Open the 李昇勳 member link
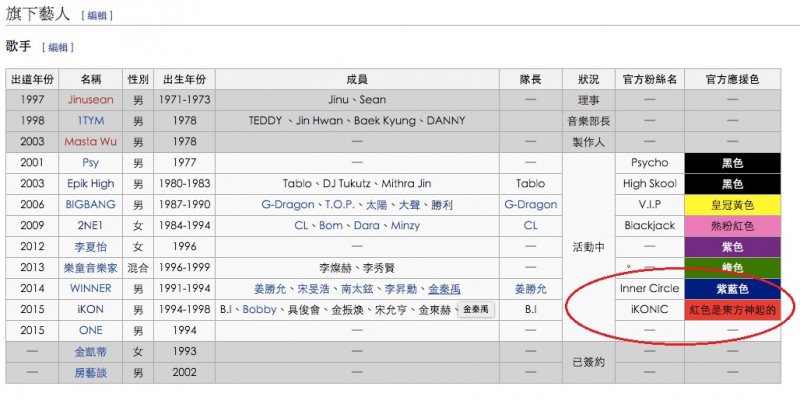The width and height of the screenshot is (800, 400). pyautogui.click(x=401, y=289)
